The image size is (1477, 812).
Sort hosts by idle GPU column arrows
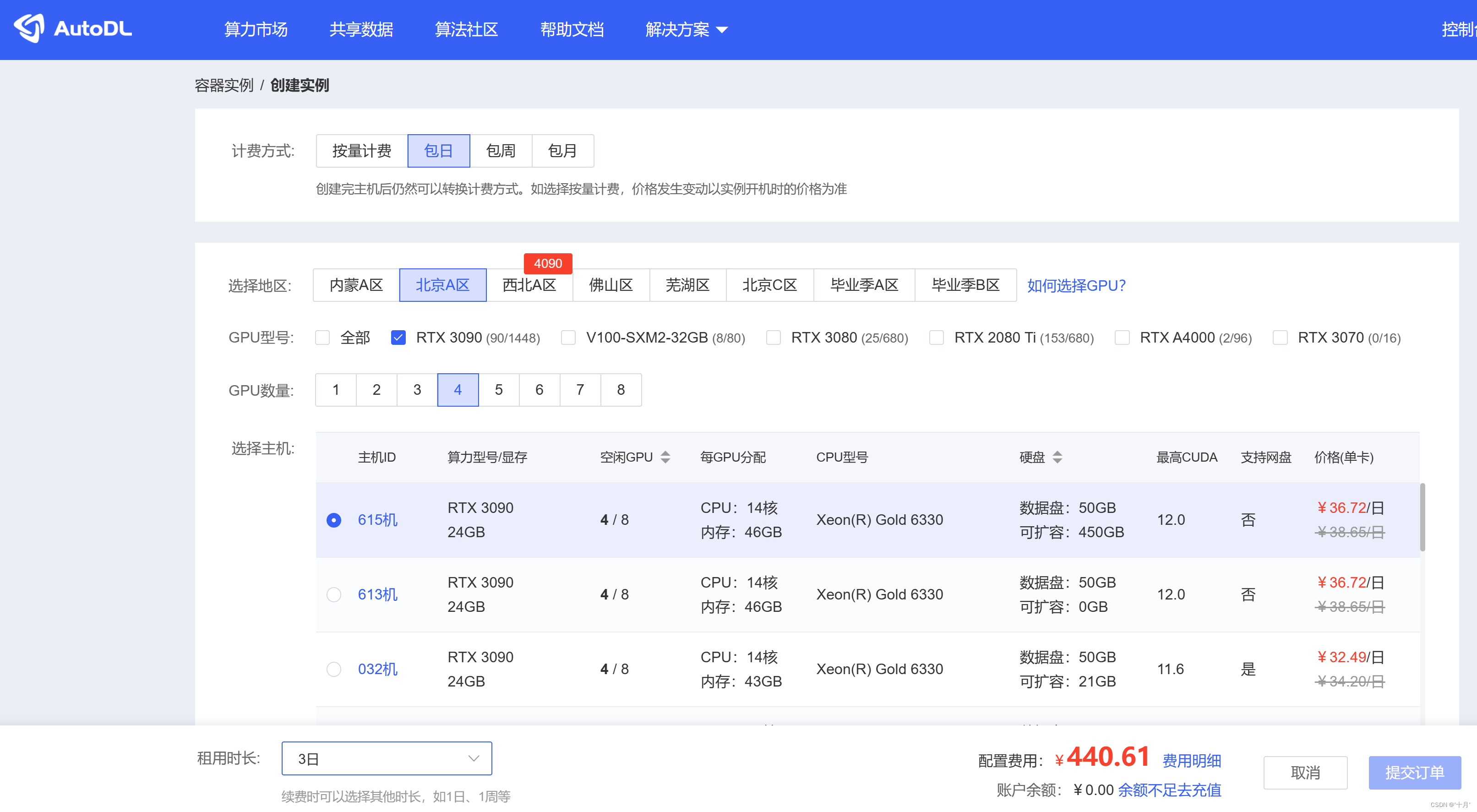[x=665, y=457]
